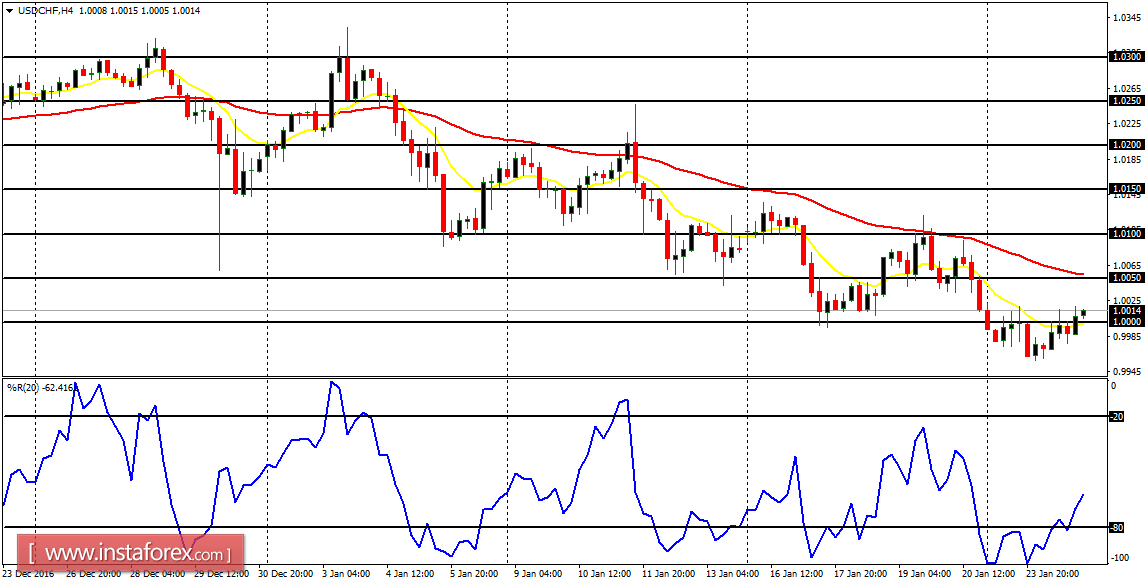Image resolution: width=1147 pixels, height=585 pixels.
Task: Click the 26 Dec 20:00 time label
Action: point(96,574)
